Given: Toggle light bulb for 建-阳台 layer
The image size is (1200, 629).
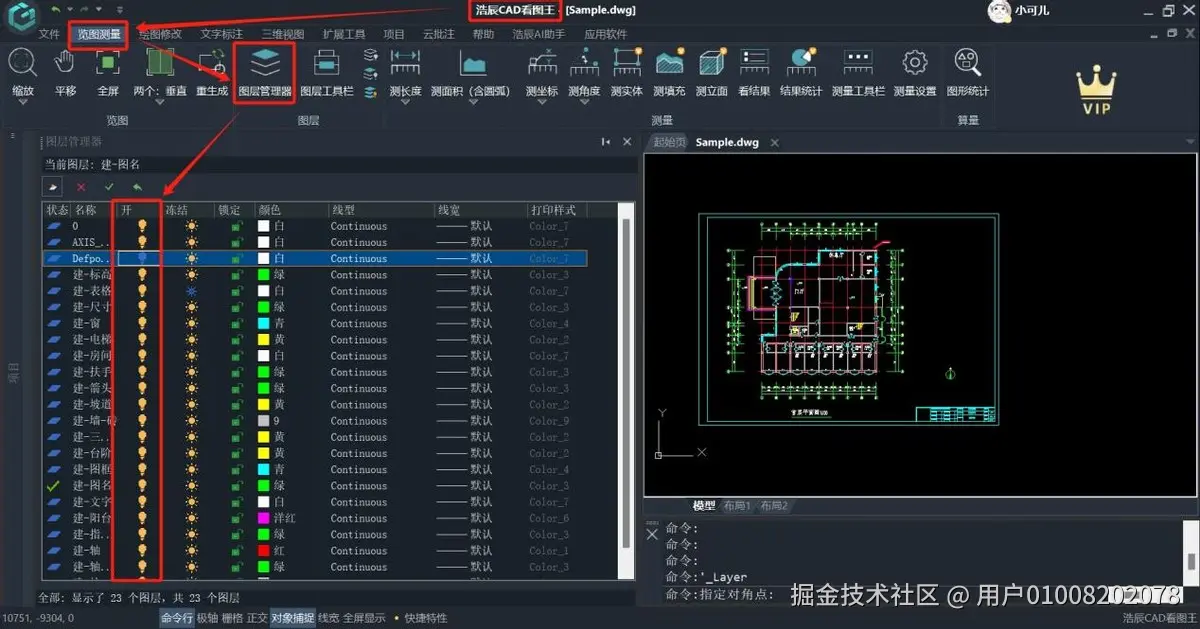Looking at the screenshot, I should point(142,518).
